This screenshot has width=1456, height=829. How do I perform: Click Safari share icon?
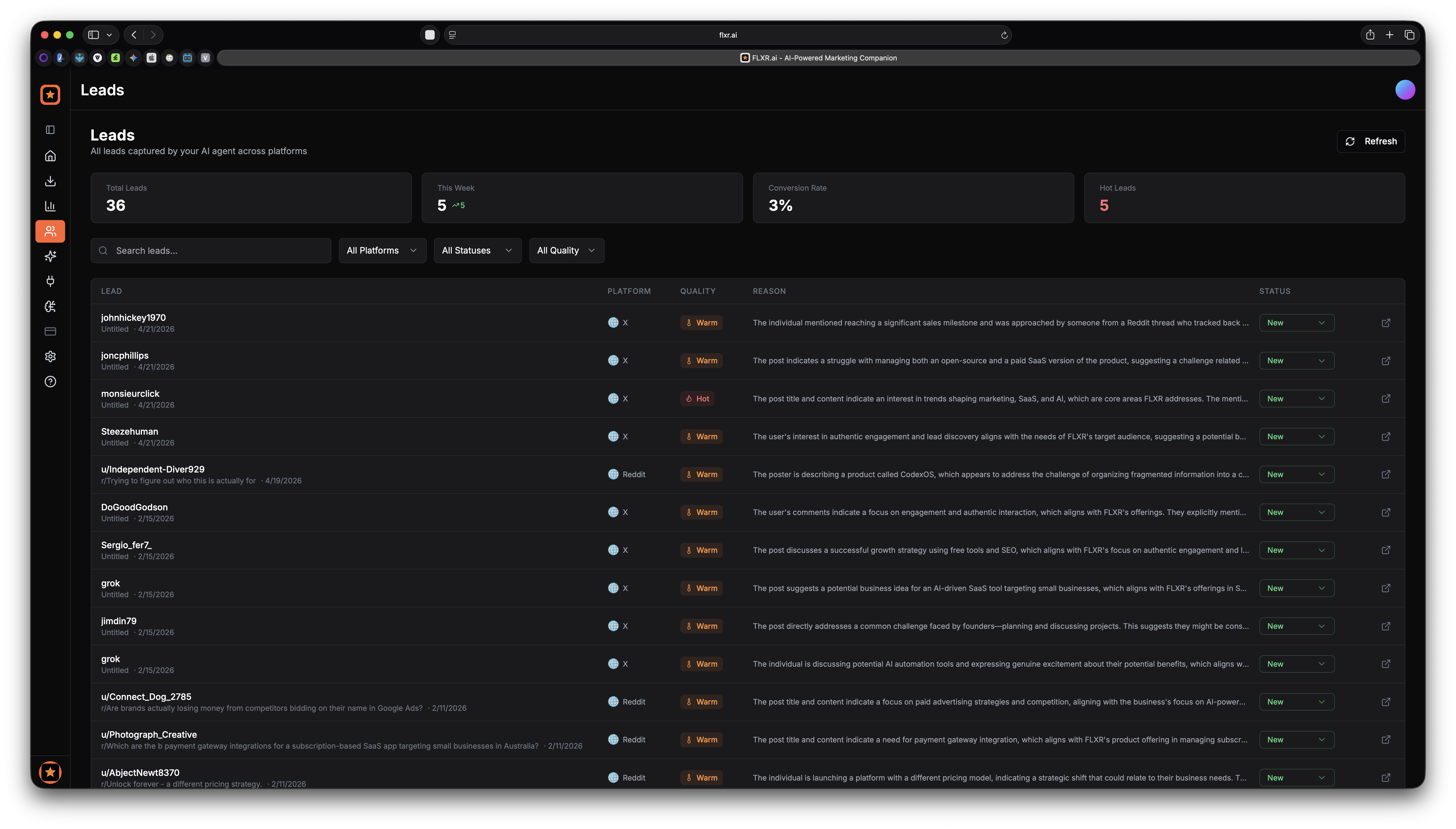coord(1369,35)
